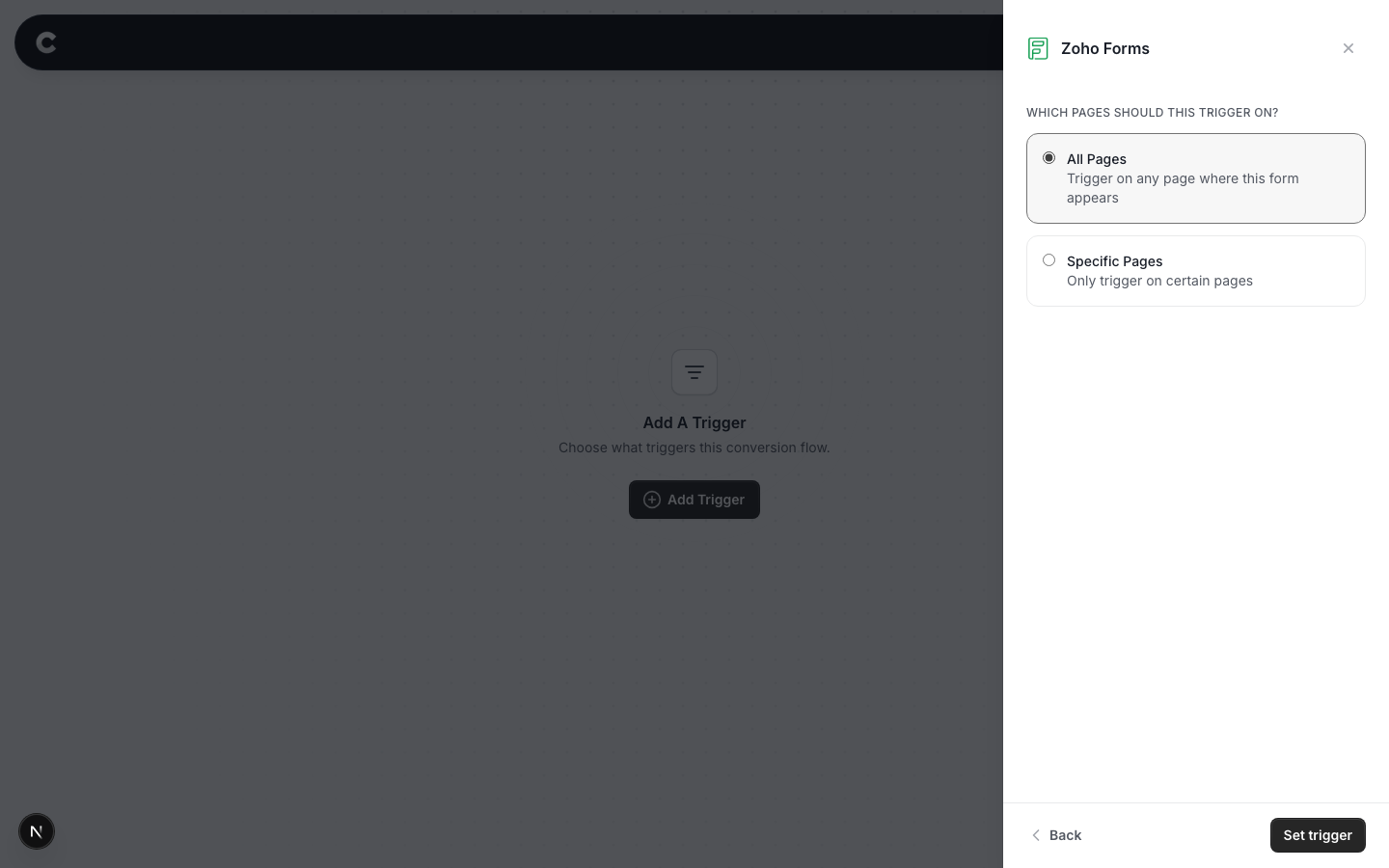Click the "Which pages should this trigger on?" heading
Image resolution: width=1389 pixels, height=868 pixels.
click(1152, 113)
